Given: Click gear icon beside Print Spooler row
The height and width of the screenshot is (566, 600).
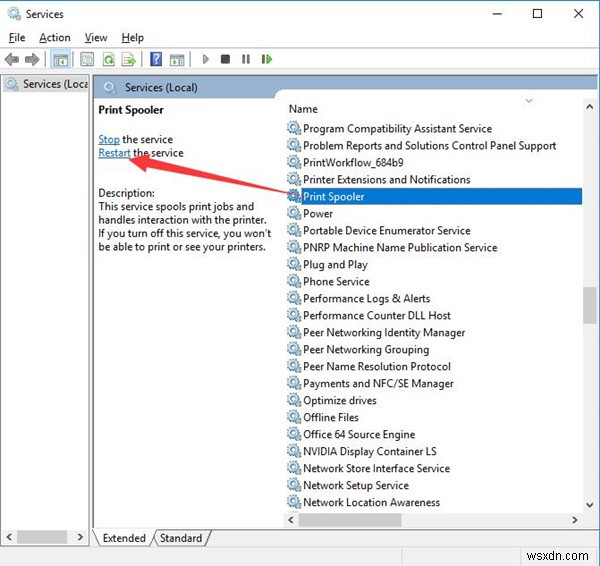Looking at the screenshot, I should point(294,196).
